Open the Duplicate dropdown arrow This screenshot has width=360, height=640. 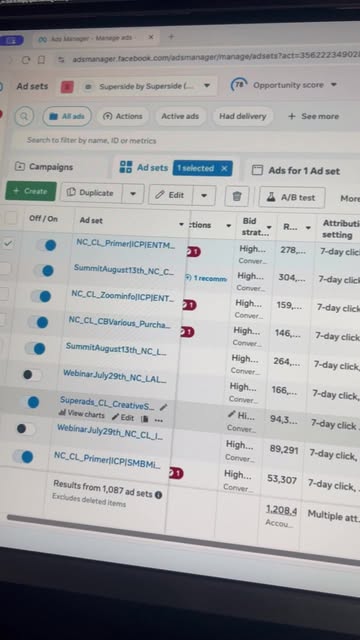pyautogui.click(x=133, y=193)
